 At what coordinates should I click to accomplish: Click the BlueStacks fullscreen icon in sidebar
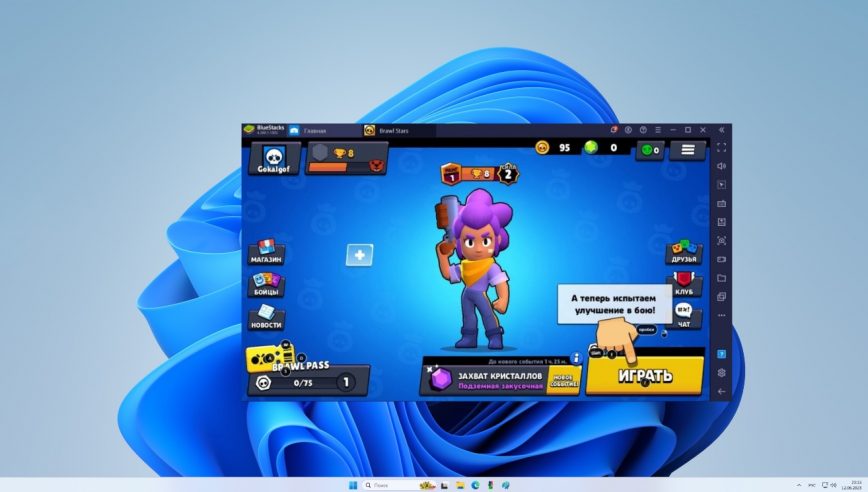(x=721, y=148)
